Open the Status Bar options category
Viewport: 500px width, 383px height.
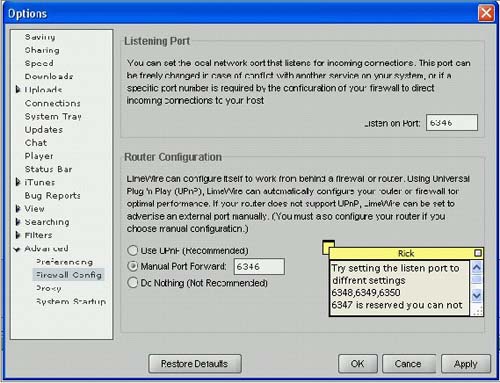point(48,169)
